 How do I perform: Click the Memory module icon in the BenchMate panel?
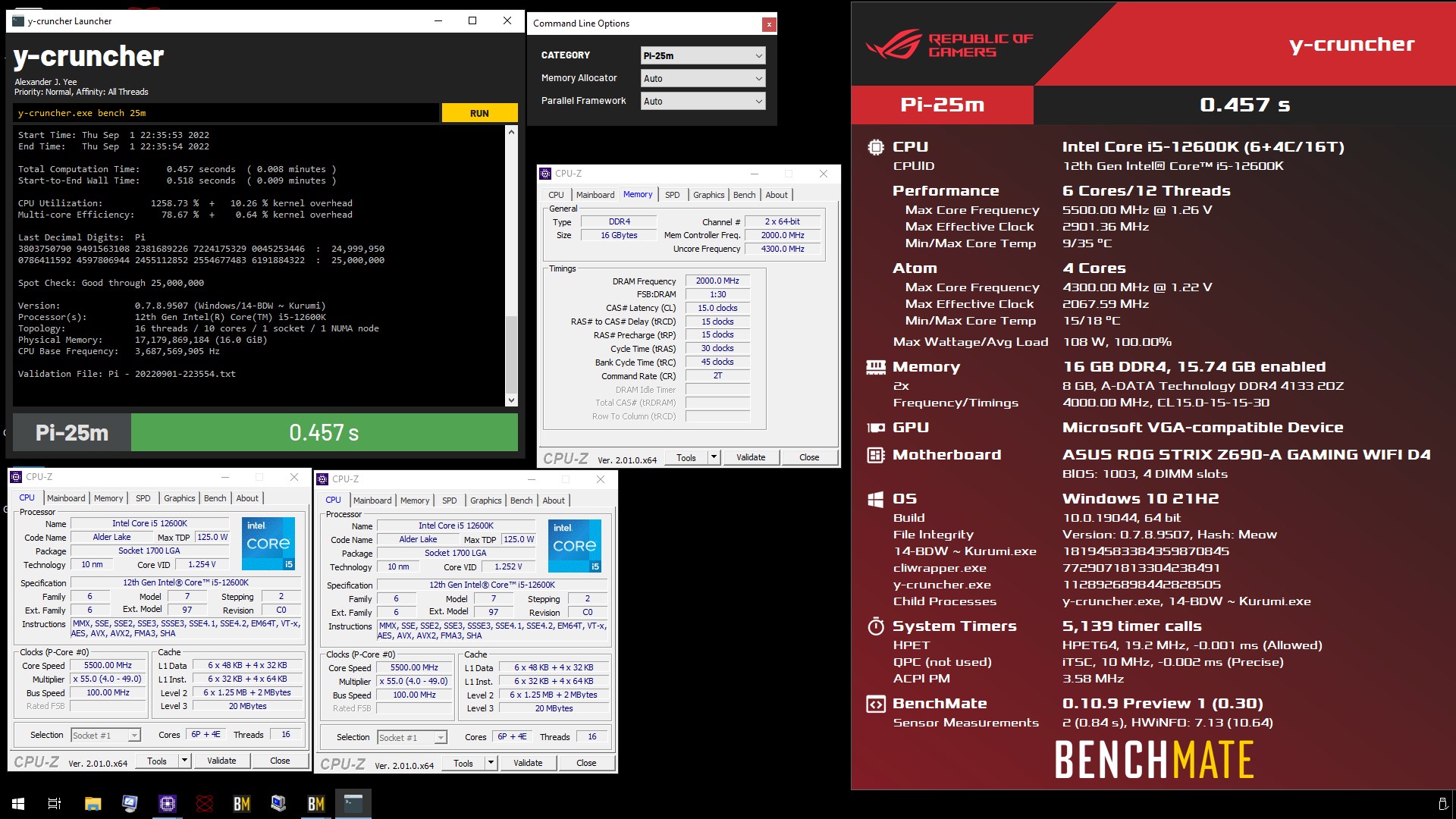(876, 367)
